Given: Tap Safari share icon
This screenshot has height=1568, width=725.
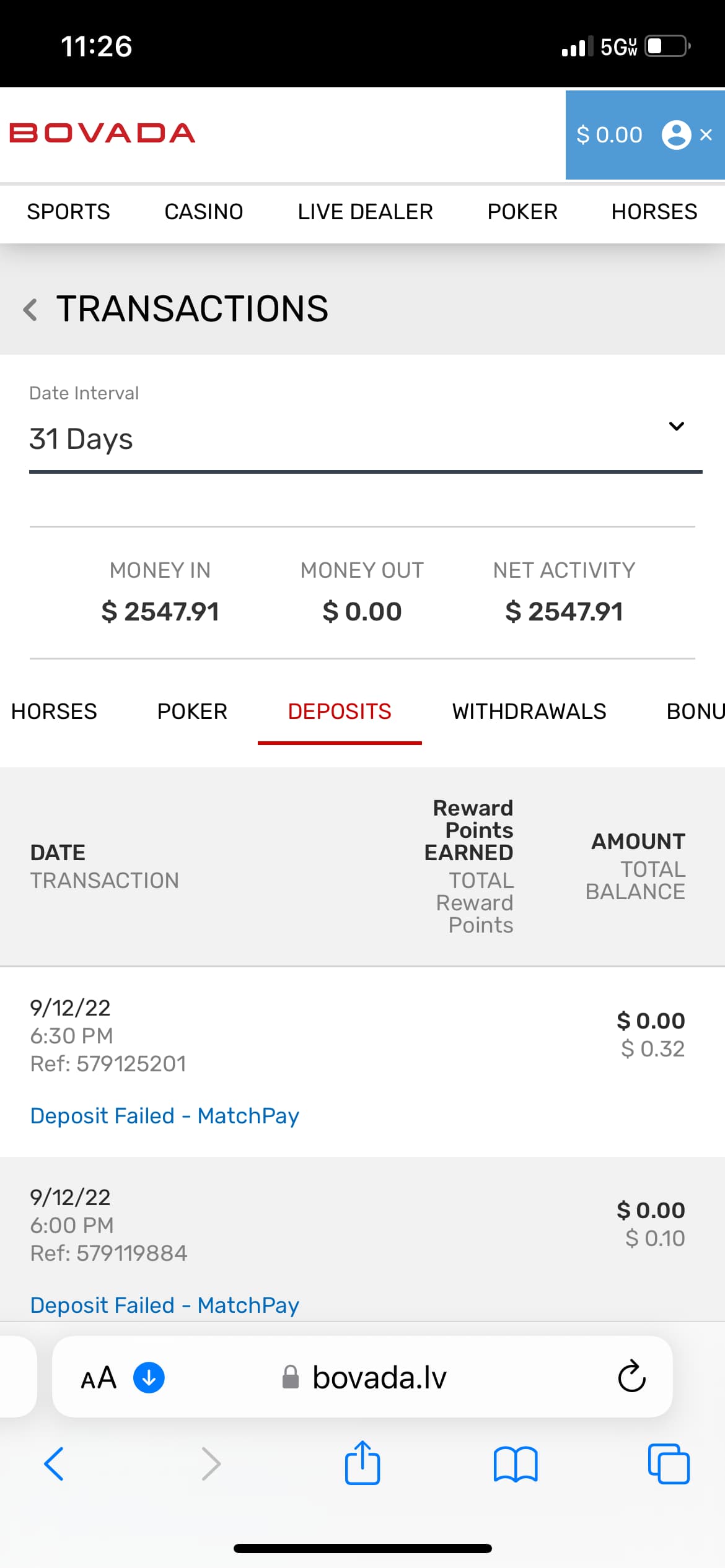Looking at the screenshot, I should click(362, 1463).
